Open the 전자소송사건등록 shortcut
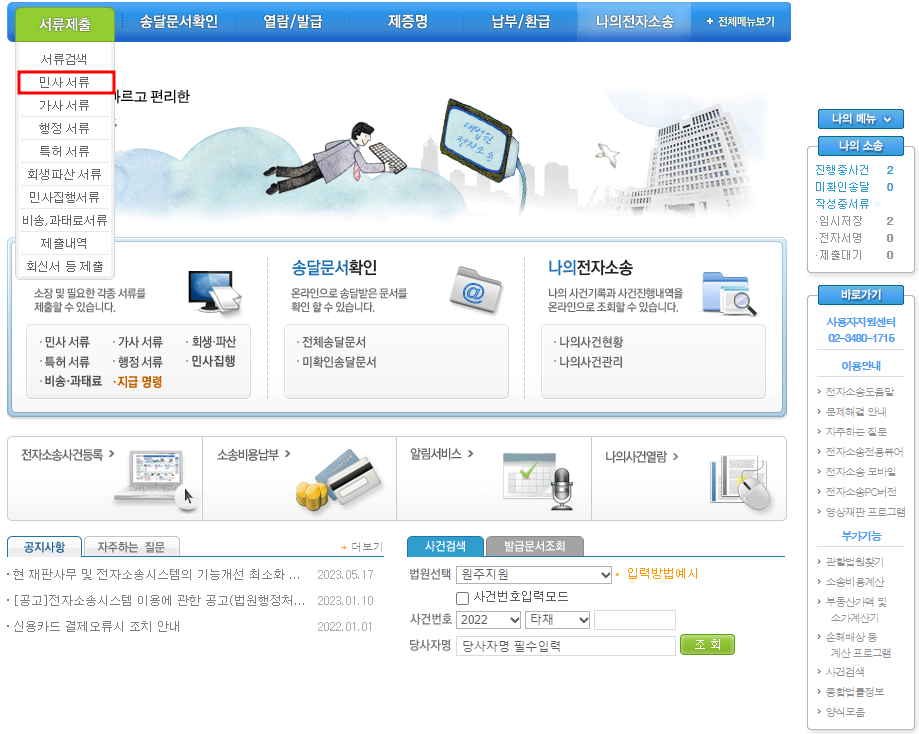Screen dimensions: 919x734 pyautogui.click(x=67, y=454)
